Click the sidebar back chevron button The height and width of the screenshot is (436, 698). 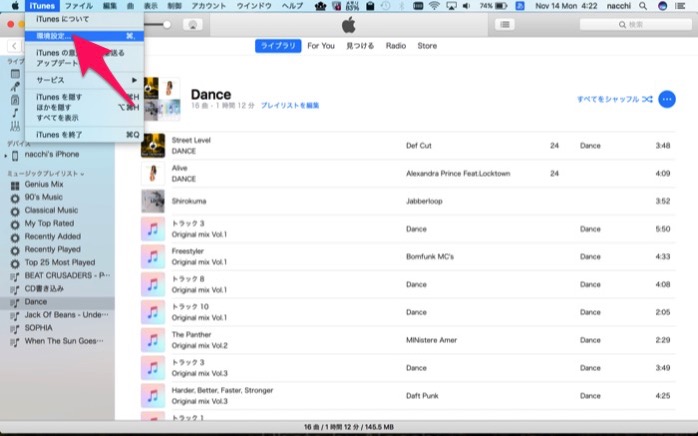click(14, 46)
